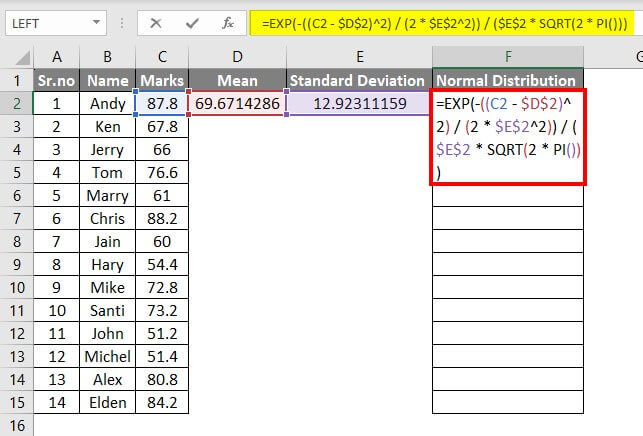
Task: Select the name cell Mike
Action: tap(107, 287)
